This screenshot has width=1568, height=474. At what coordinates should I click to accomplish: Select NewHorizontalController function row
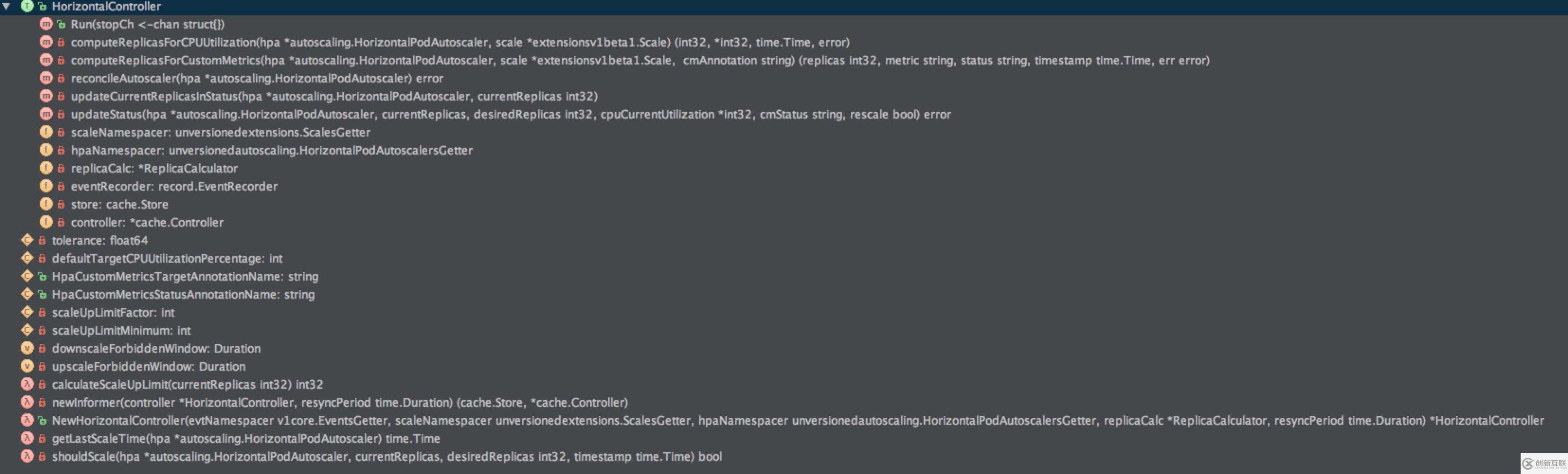click(798, 420)
